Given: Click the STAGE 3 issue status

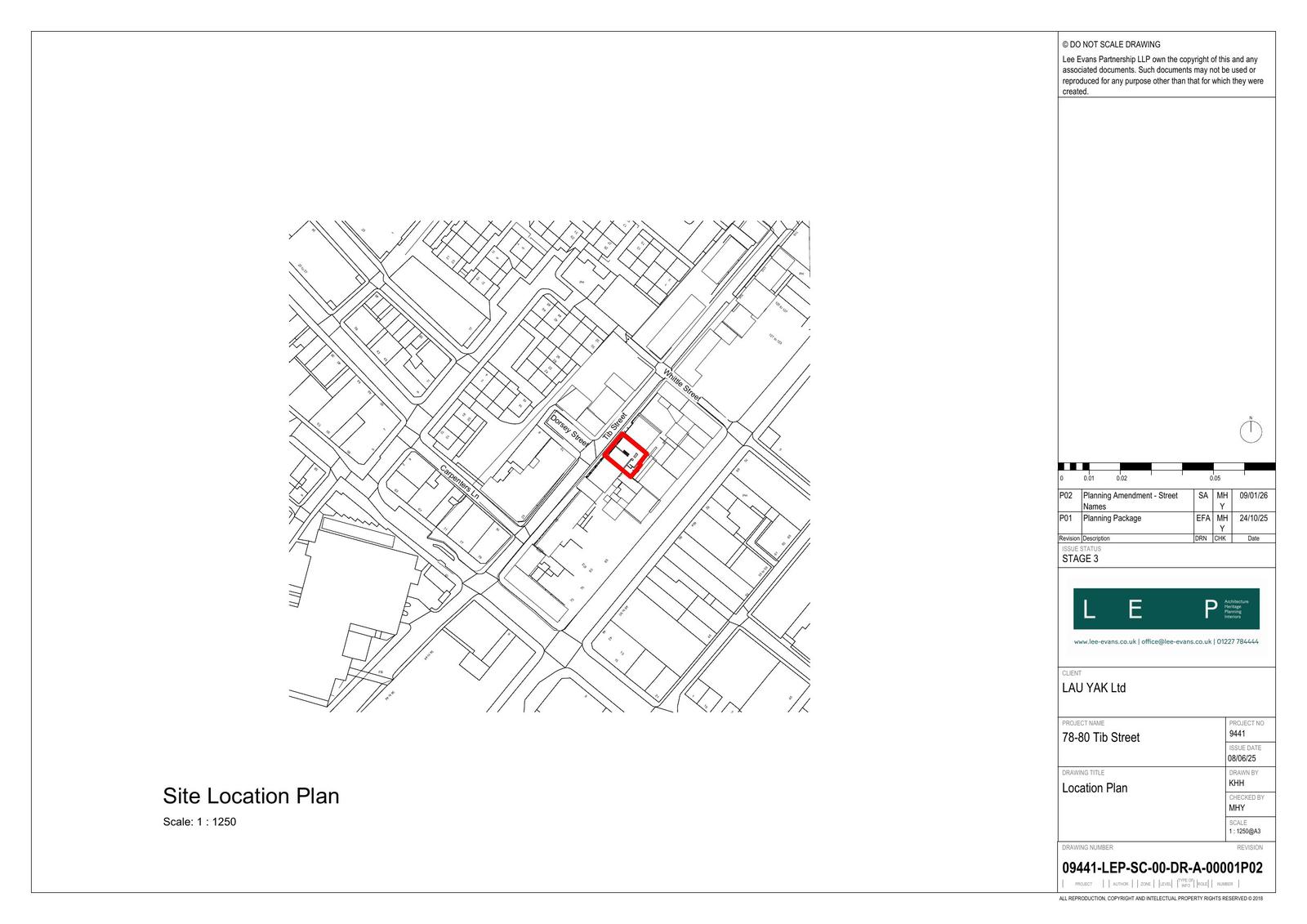Looking at the screenshot, I should 1080,559.
